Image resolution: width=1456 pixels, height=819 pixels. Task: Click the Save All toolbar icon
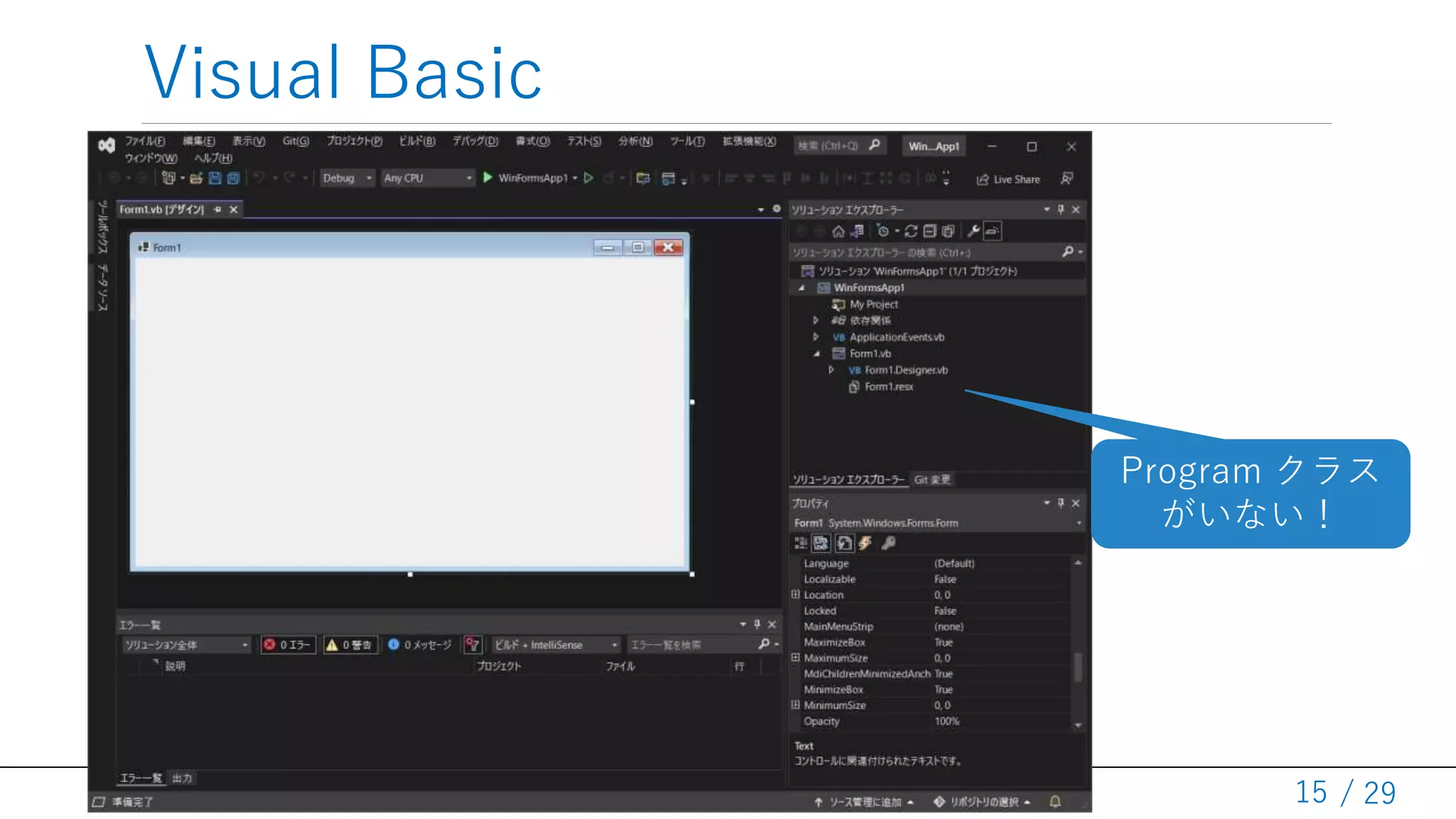click(x=233, y=178)
